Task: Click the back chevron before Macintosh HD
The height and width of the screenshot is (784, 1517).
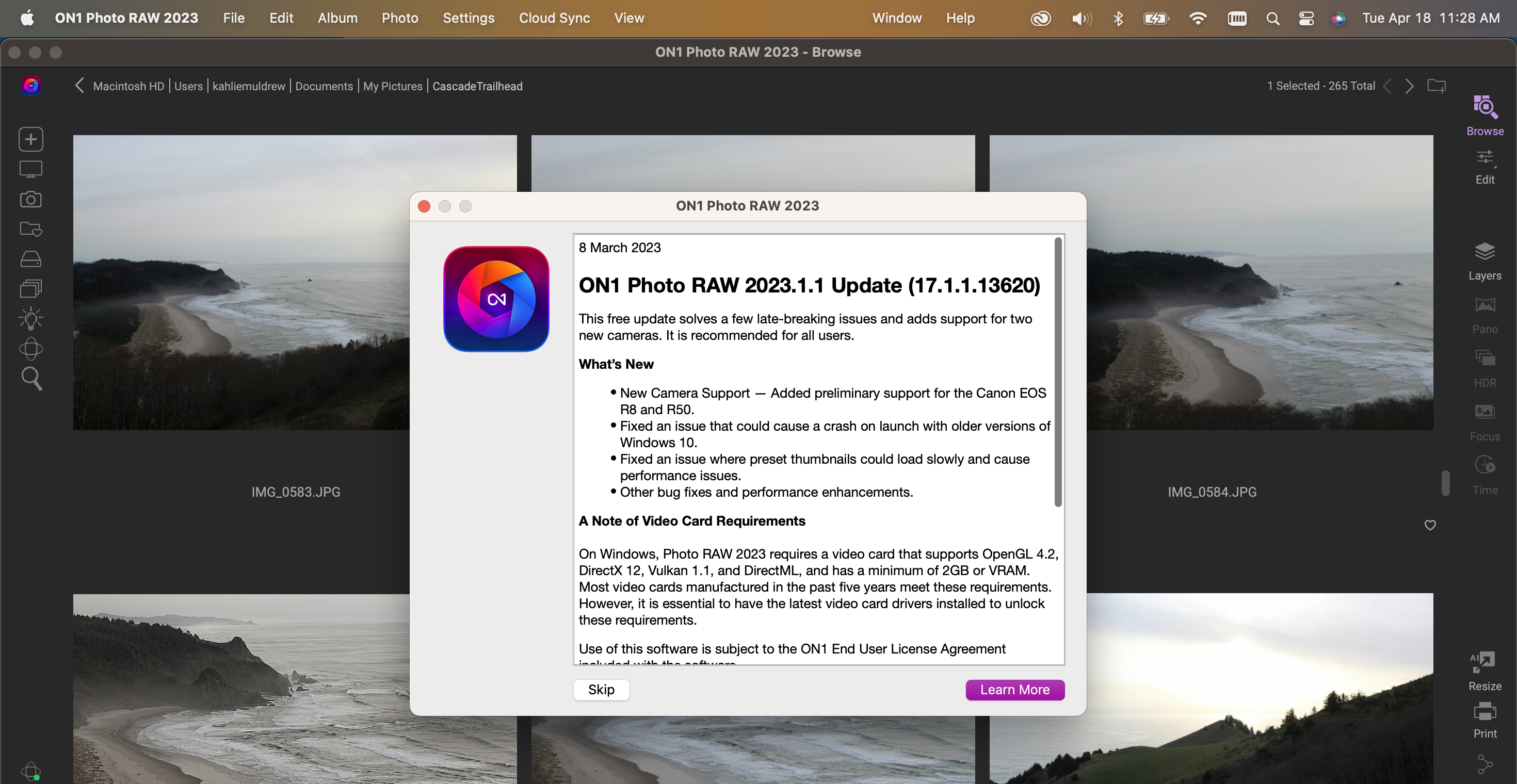Action: coord(79,85)
